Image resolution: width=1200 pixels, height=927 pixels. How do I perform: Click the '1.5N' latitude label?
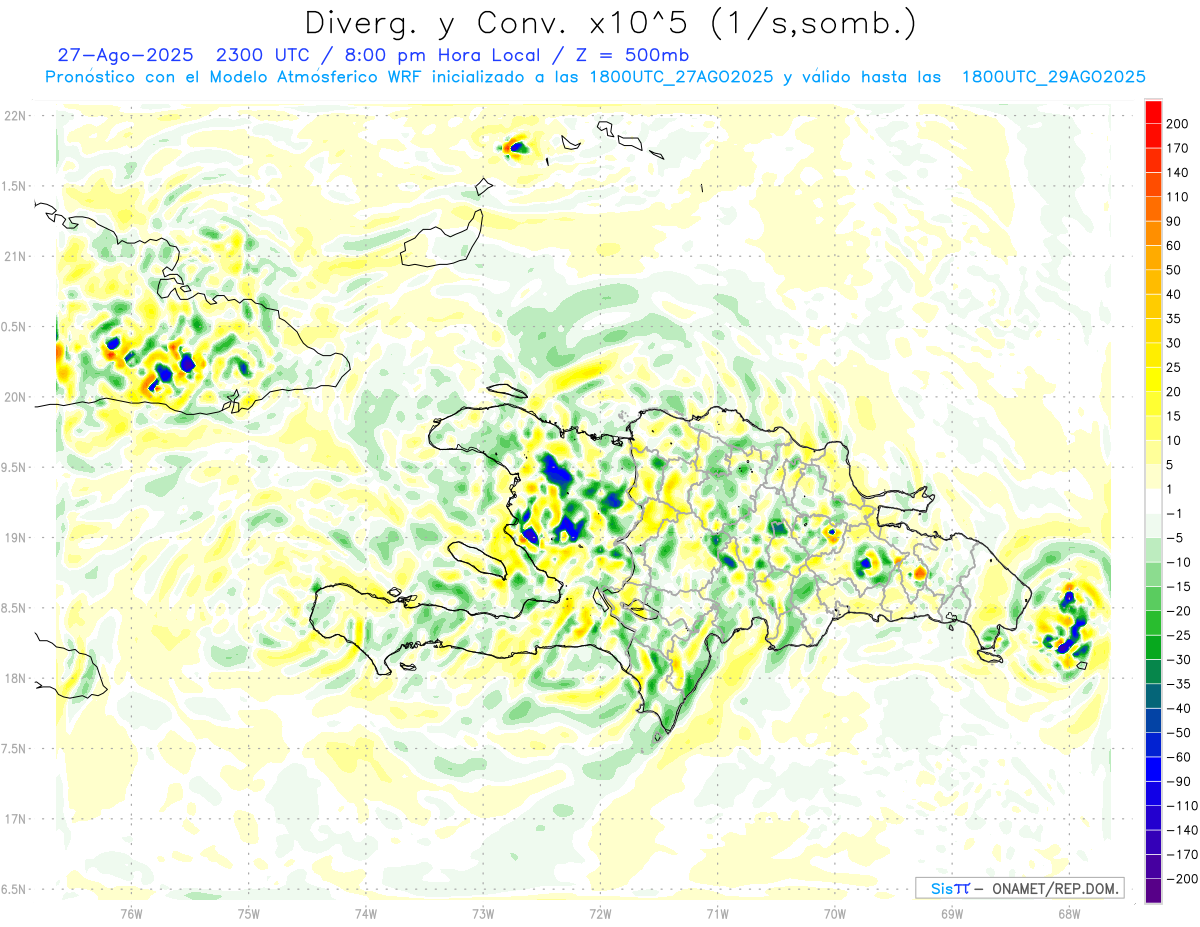[x=14, y=186]
